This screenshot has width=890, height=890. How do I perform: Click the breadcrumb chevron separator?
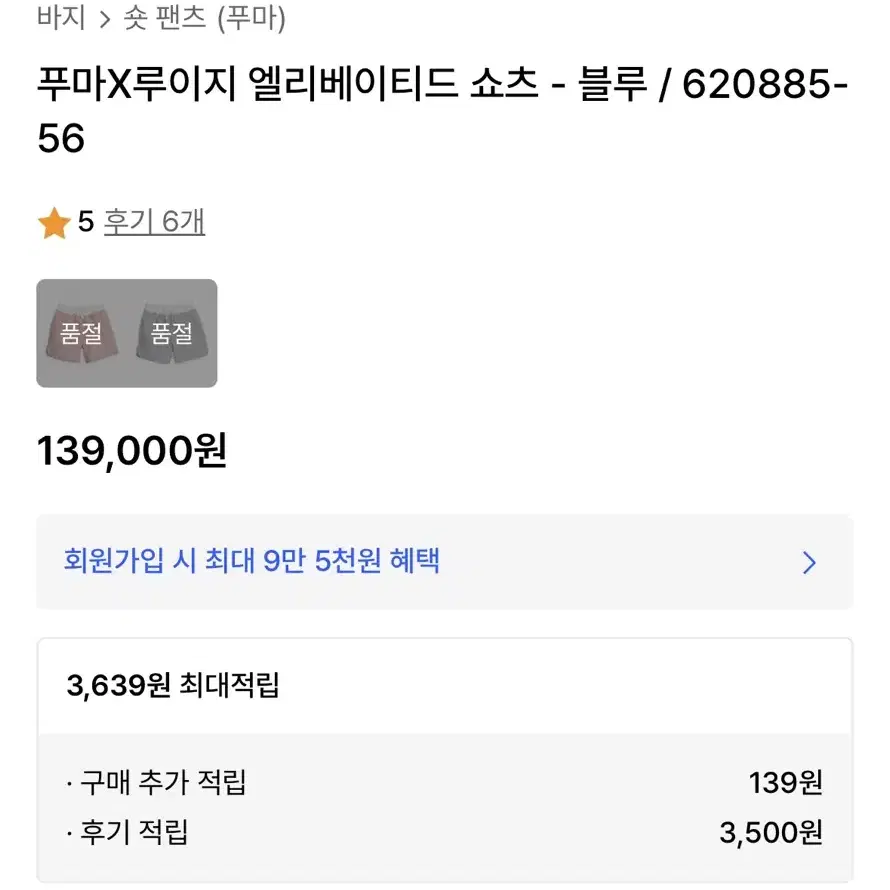click(104, 19)
